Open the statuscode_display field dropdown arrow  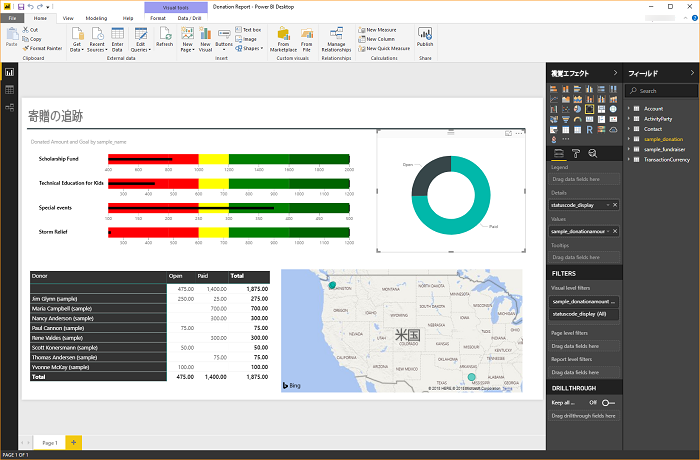coord(606,205)
